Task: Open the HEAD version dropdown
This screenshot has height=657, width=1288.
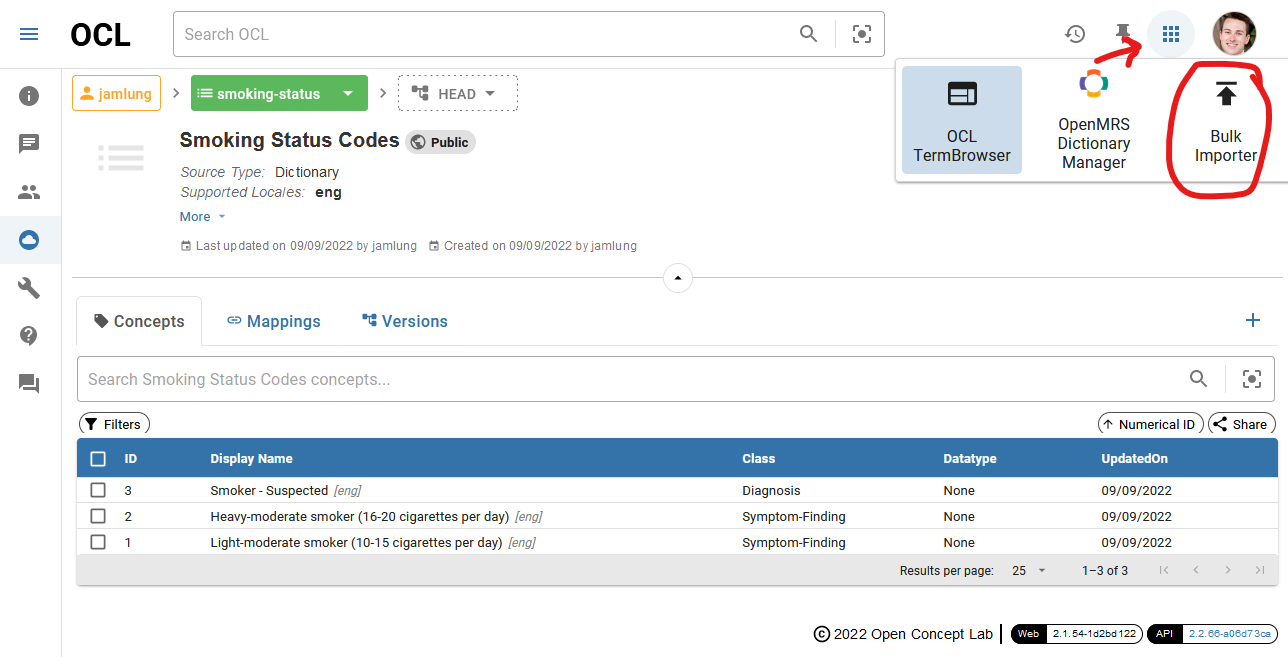Action: (458, 94)
